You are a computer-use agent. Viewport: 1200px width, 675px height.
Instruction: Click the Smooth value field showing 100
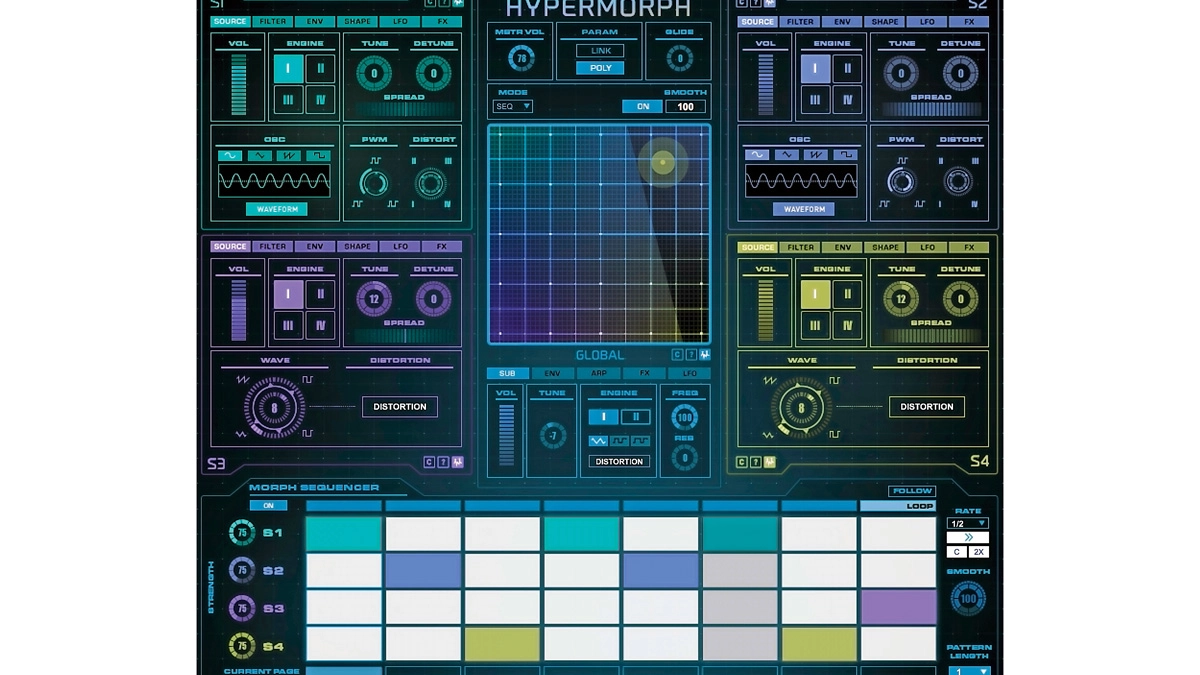point(685,106)
